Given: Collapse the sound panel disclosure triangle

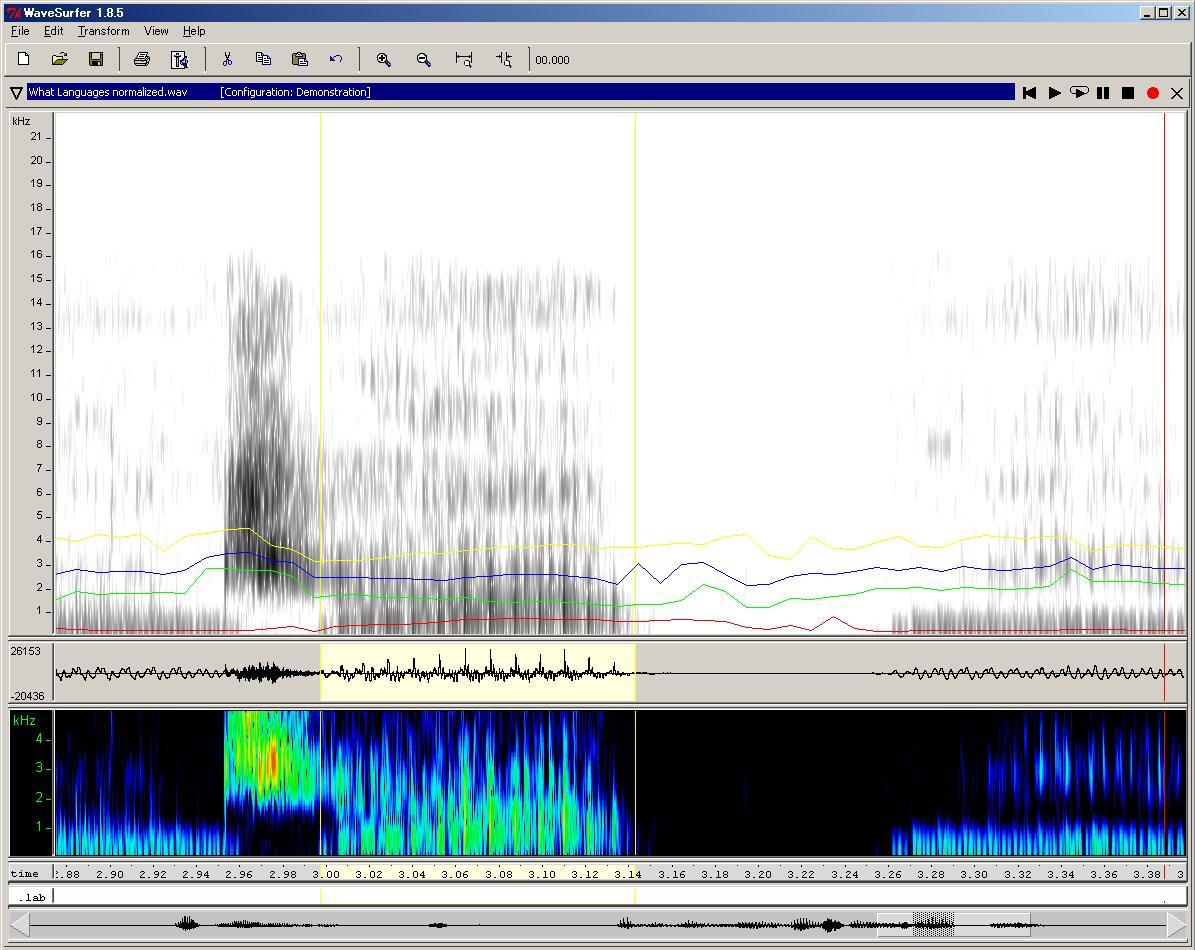Looking at the screenshot, I should (17, 93).
